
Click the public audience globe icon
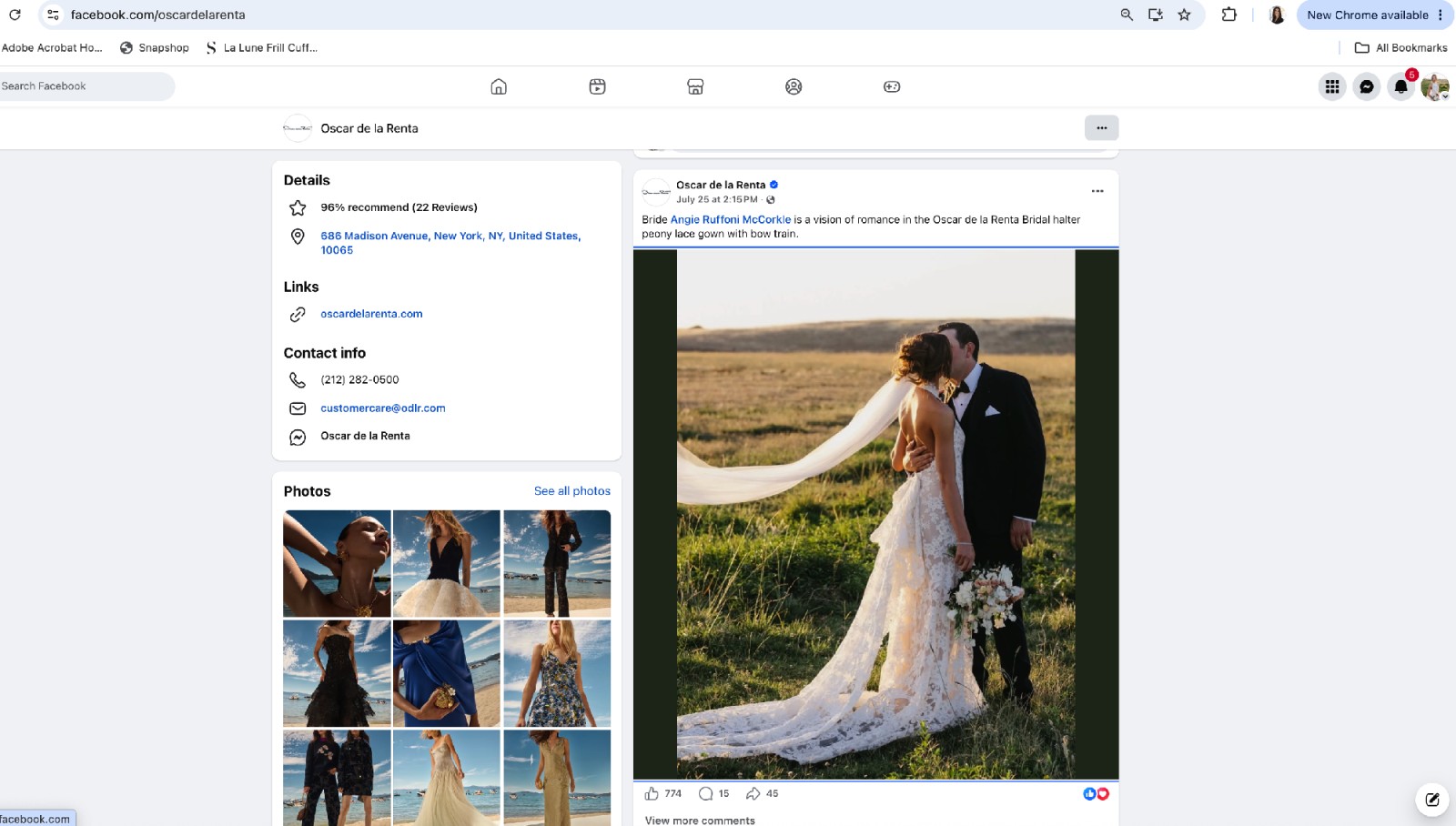point(771,200)
